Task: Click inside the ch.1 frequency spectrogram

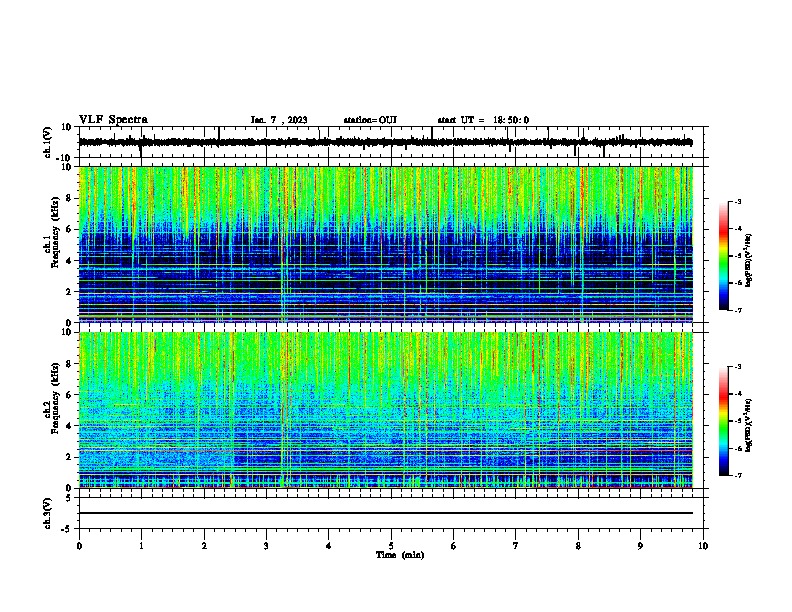Action: click(386, 244)
